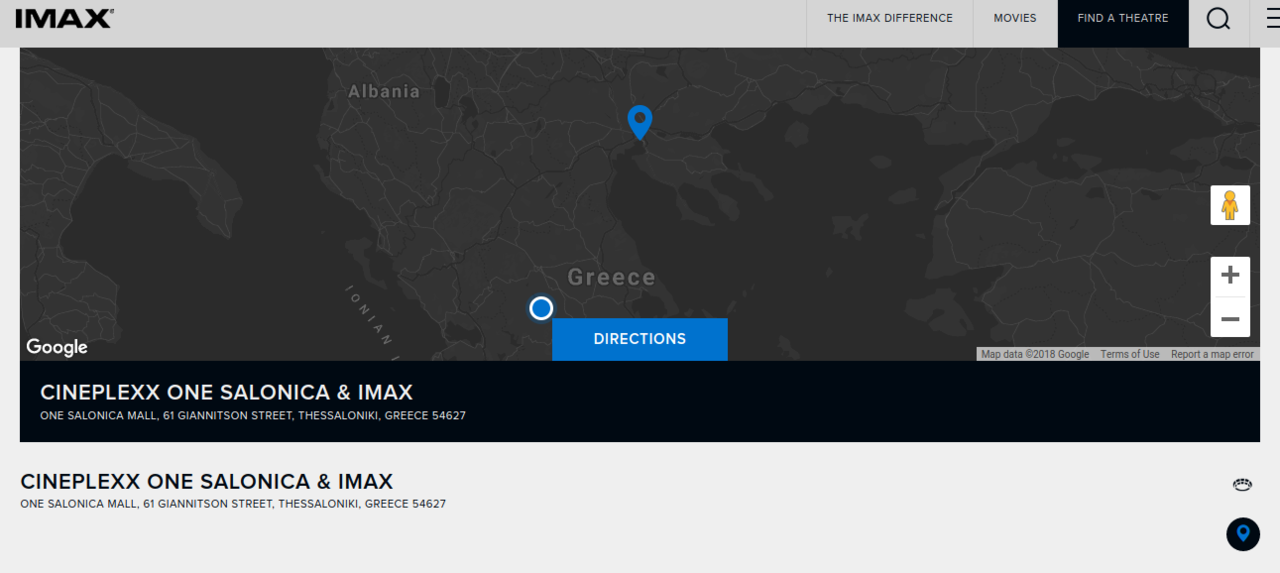Viewport: 1280px width, 573px height.
Task: Click the blue theatre map pin
Action: point(640,122)
